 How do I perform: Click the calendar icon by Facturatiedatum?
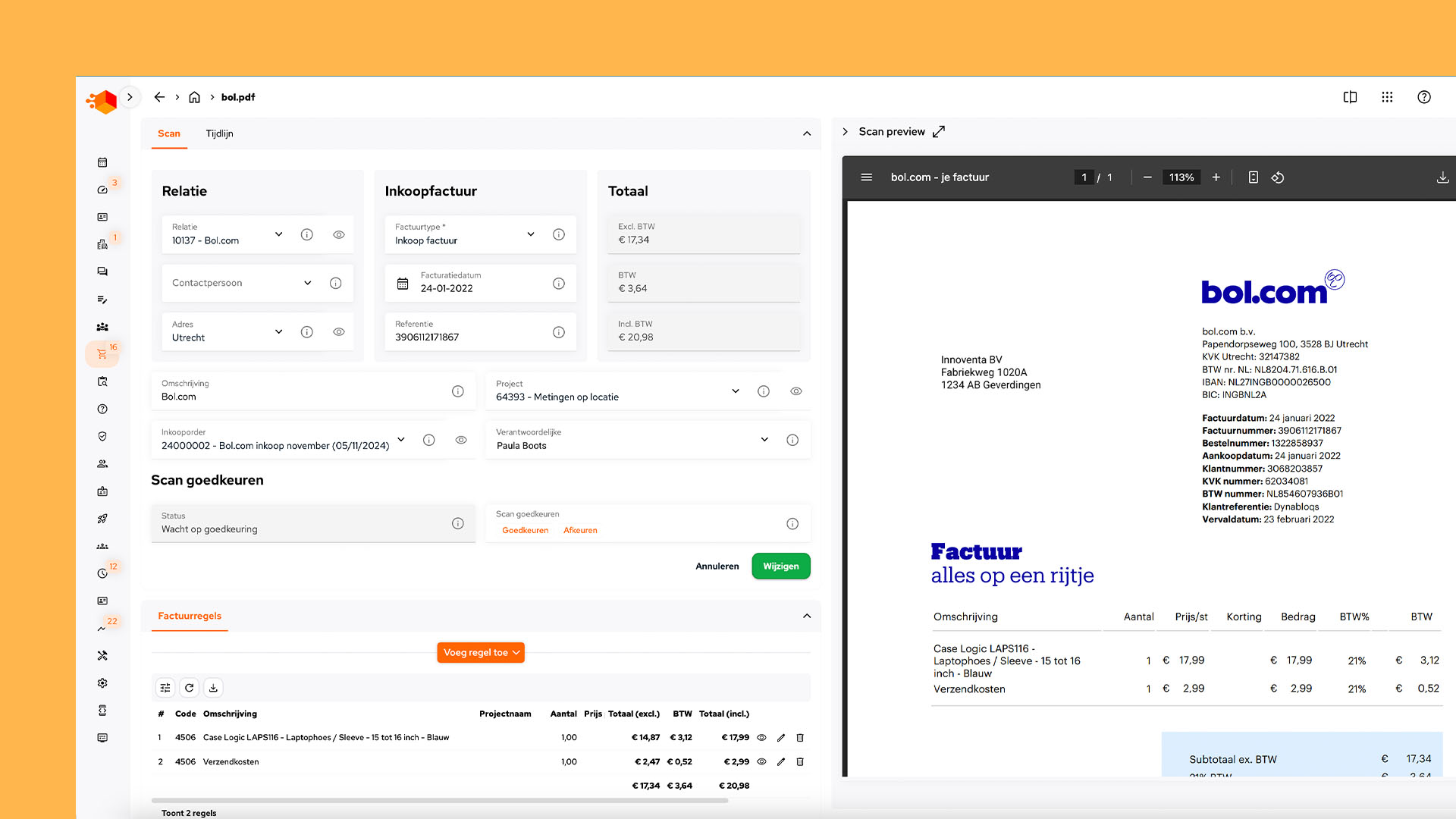[x=403, y=284]
